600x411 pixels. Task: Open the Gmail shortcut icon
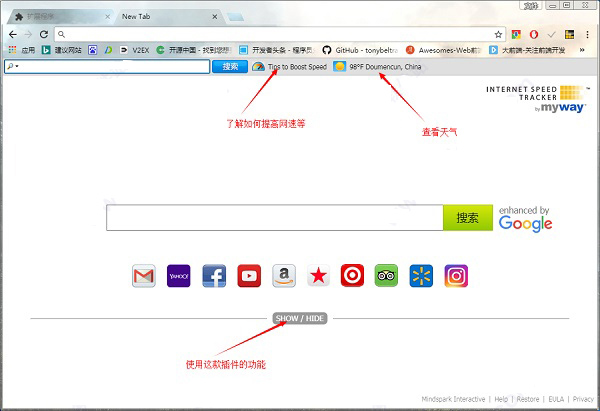[144, 276]
